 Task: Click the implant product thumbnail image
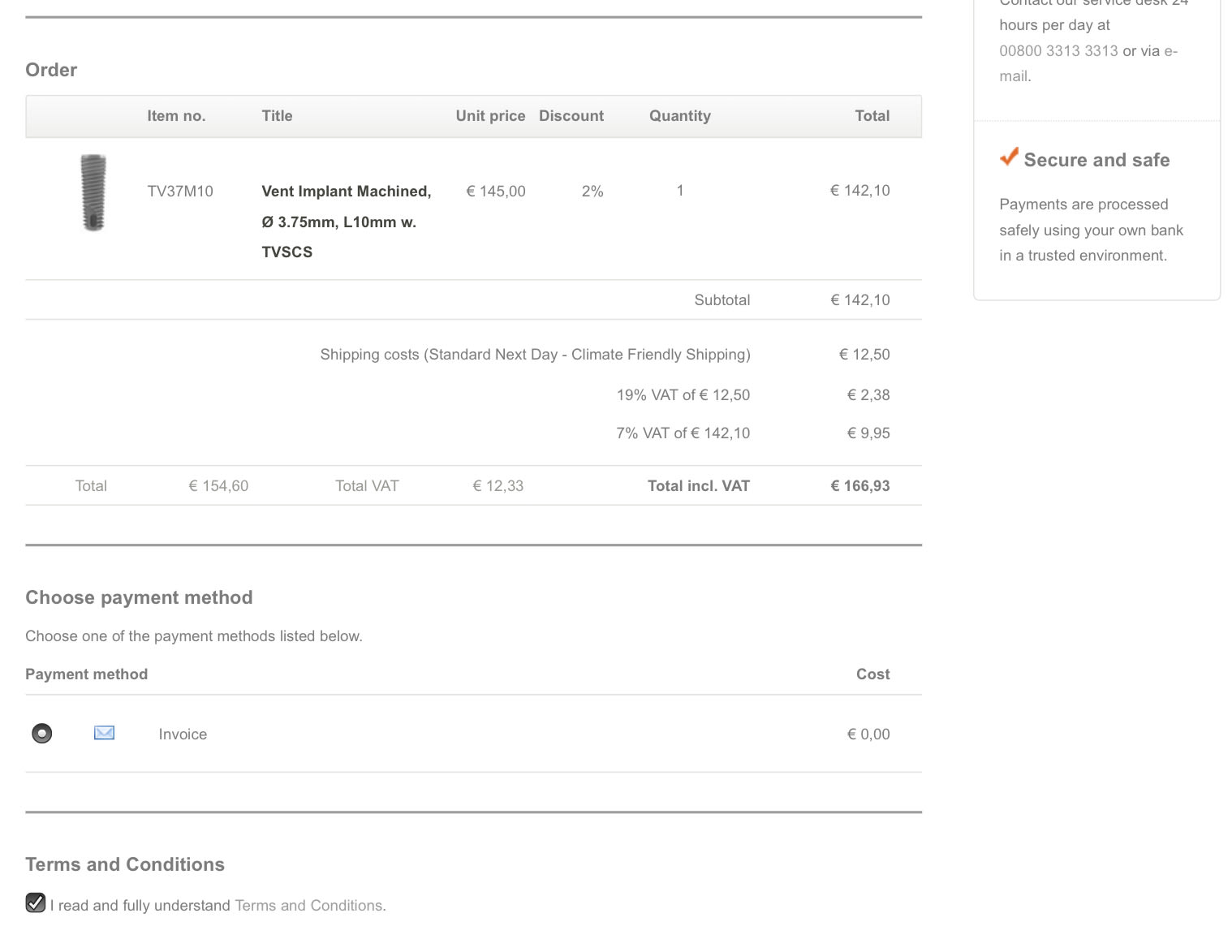pyautogui.click(x=93, y=192)
